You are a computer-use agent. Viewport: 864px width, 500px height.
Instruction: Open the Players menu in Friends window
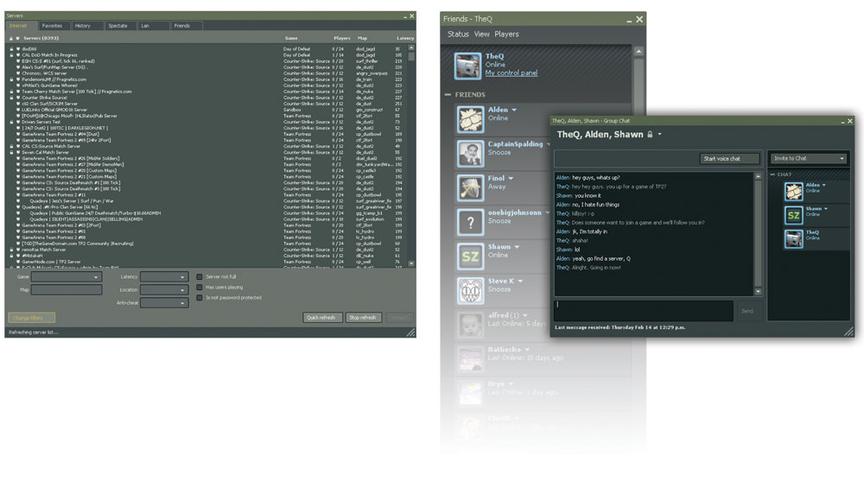[x=506, y=34]
